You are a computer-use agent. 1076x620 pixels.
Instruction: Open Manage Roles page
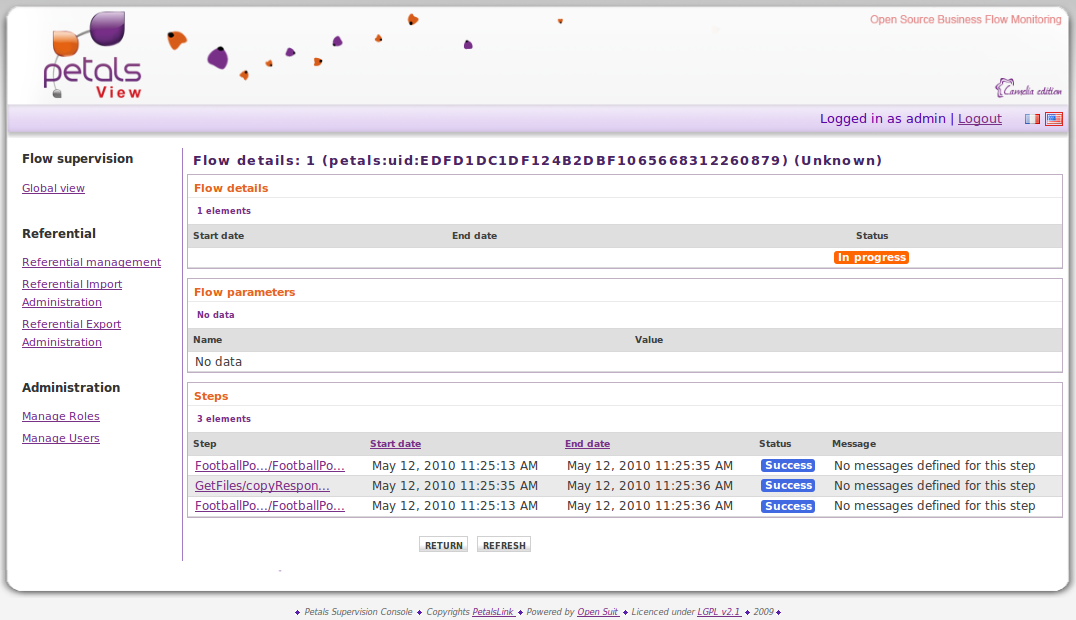(x=61, y=416)
